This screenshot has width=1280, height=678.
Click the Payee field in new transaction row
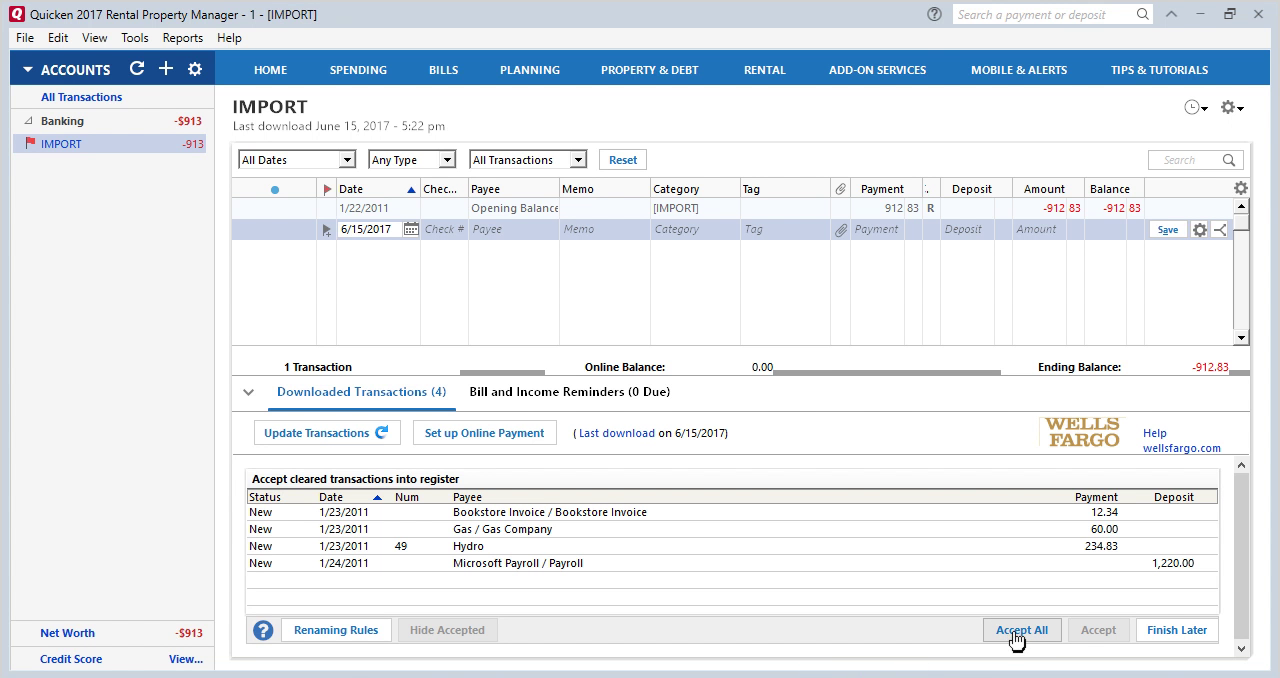[514, 229]
